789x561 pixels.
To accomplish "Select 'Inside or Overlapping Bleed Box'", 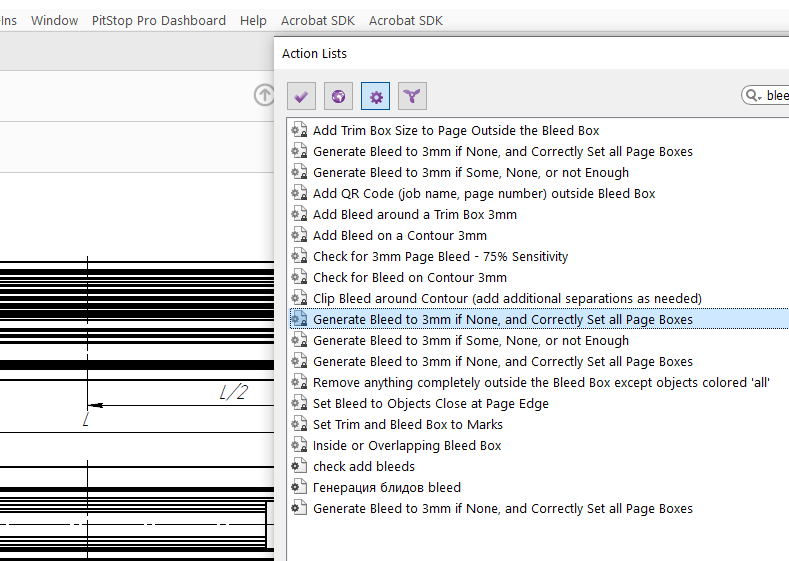I will click(407, 445).
